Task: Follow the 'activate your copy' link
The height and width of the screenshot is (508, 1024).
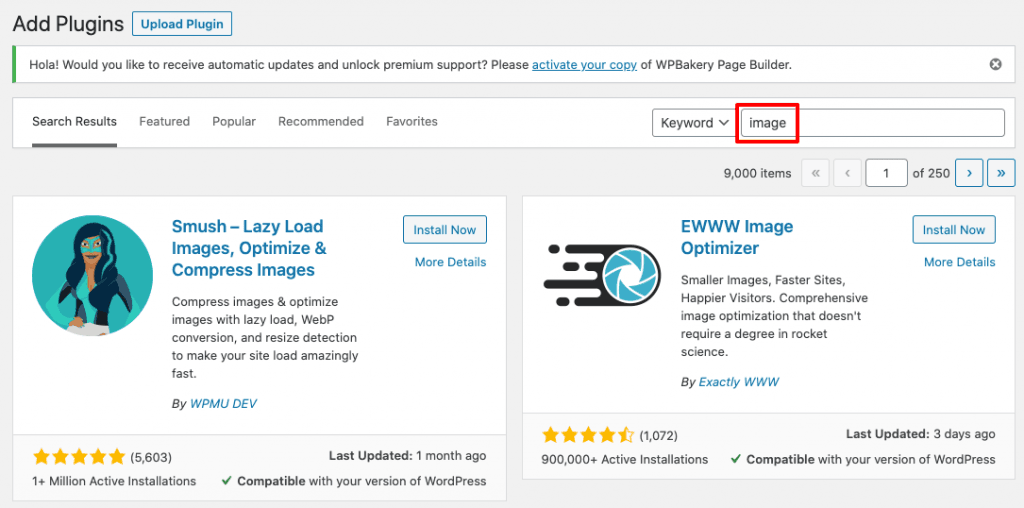Action: click(584, 65)
